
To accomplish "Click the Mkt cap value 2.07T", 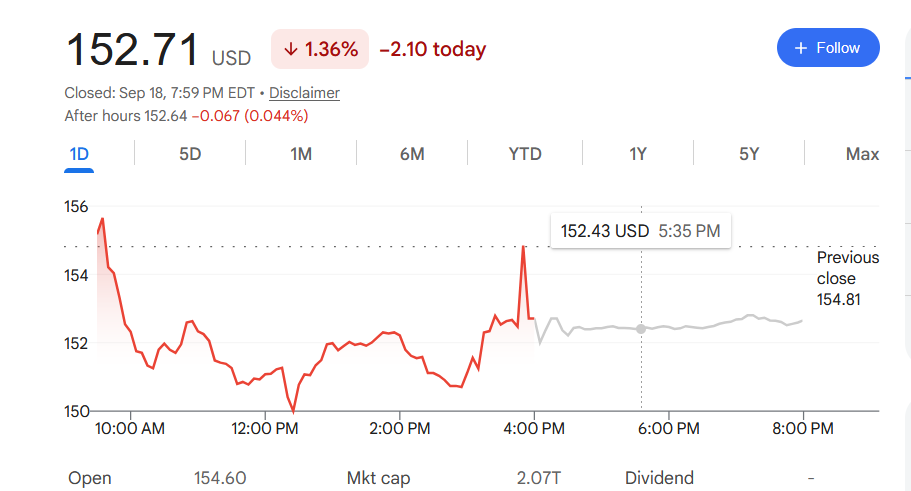I will pyautogui.click(x=539, y=478).
